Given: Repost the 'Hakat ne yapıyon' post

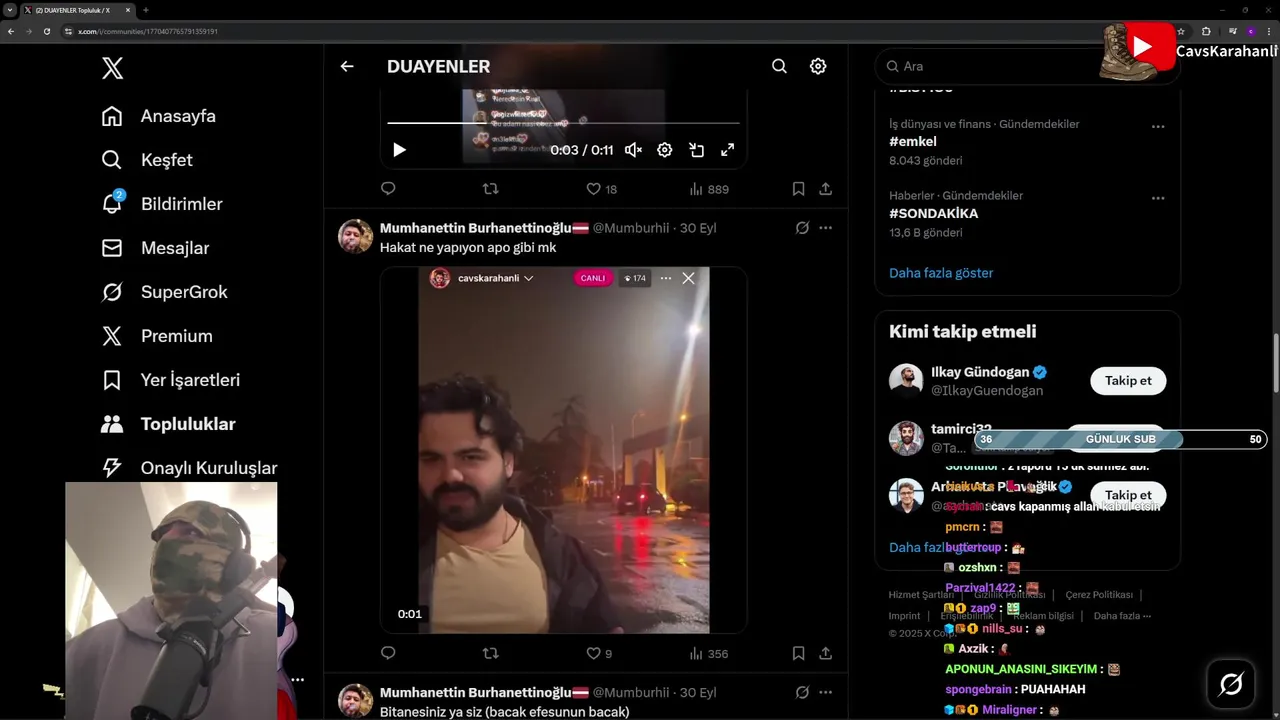Looking at the screenshot, I should (x=490, y=654).
